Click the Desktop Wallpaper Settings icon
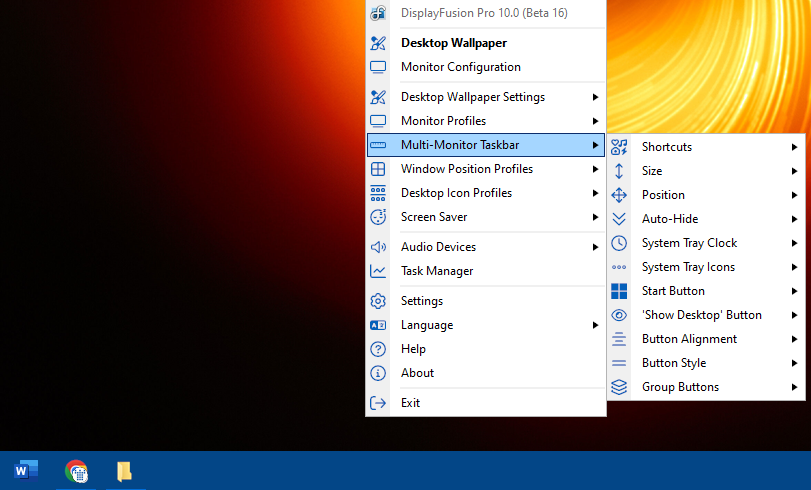Image resolution: width=811 pixels, height=490 pixels. pyautogui.click(x=378, y=97)
